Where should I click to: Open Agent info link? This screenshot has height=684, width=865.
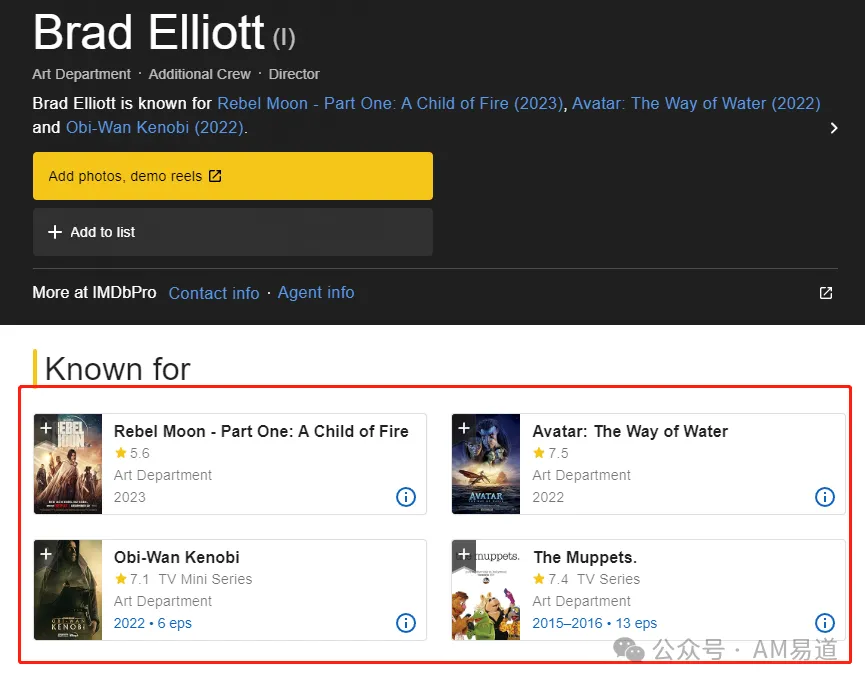[316, 292]
